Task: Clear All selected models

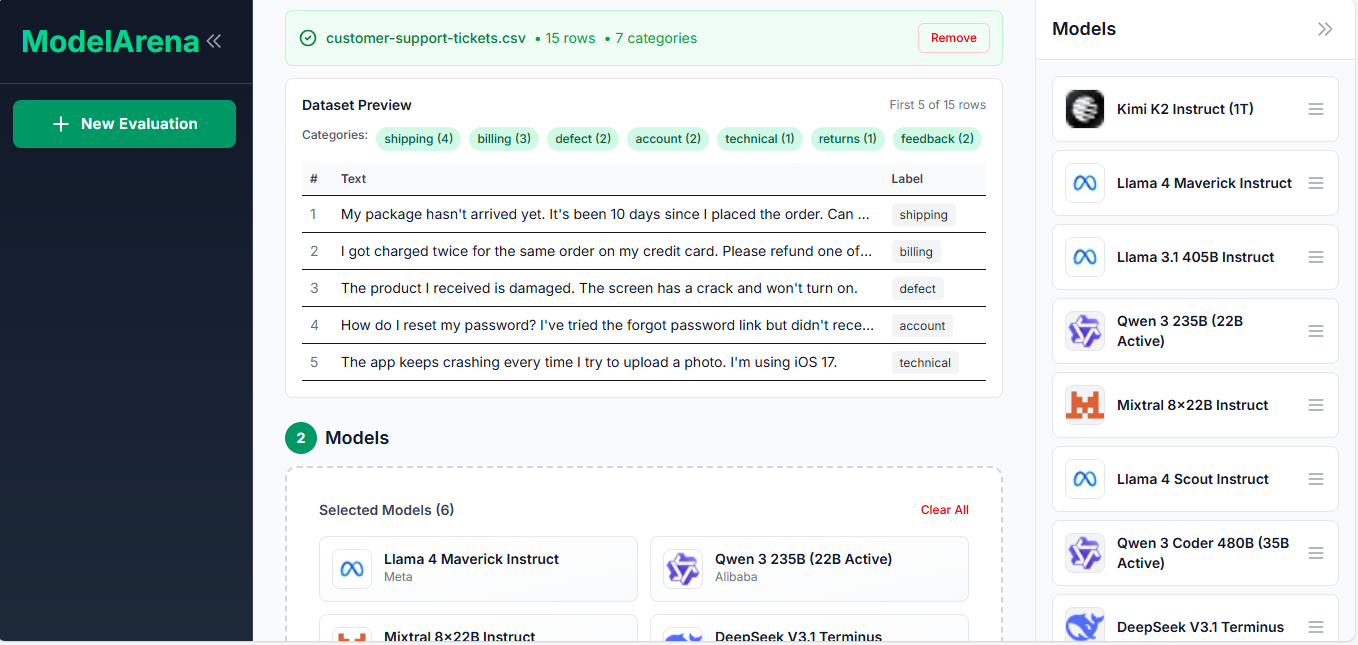Action: coord(944,510)
